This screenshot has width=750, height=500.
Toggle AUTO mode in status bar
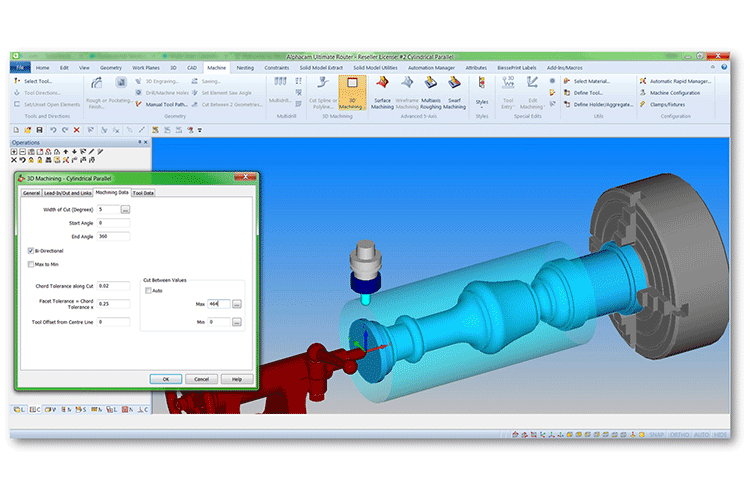pyautogui.click(x=701, y=434)
